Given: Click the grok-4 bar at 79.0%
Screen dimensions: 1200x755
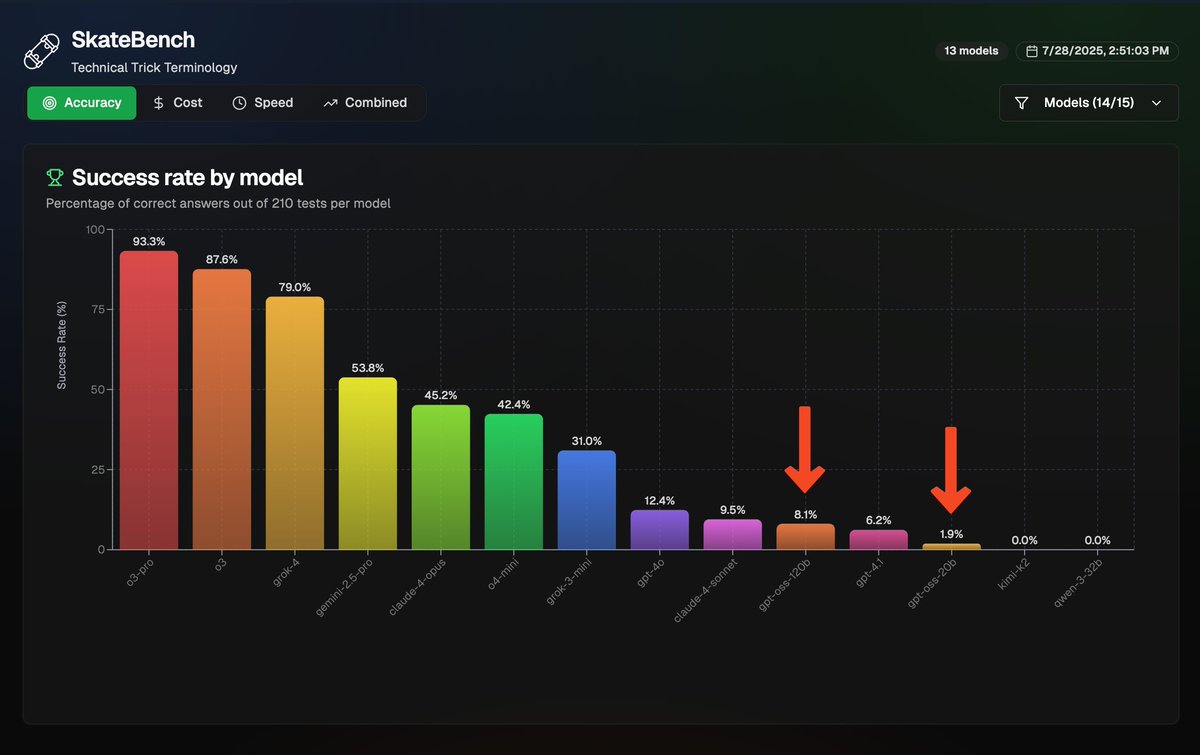Looking at the screenshot, I should 295,423.
